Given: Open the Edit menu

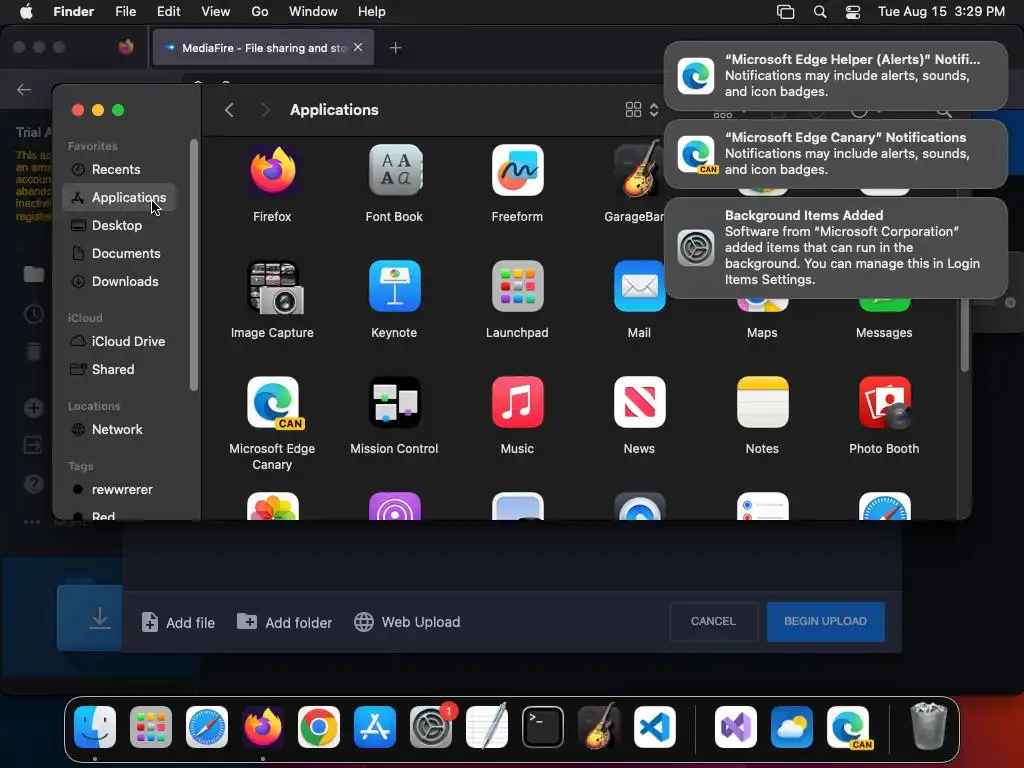Looking at the screenshot, I should (168, 12).
